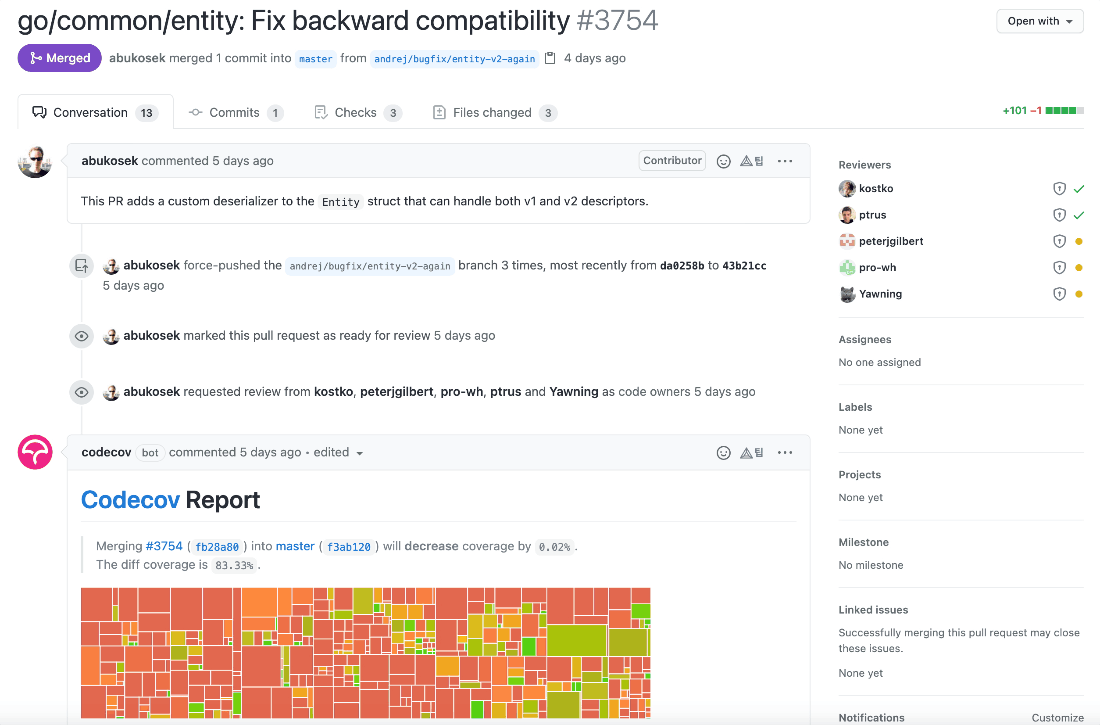Open the three-dot menu on the codecov comment
This screenshot has width=1100, height=725.
pos(785,453)
